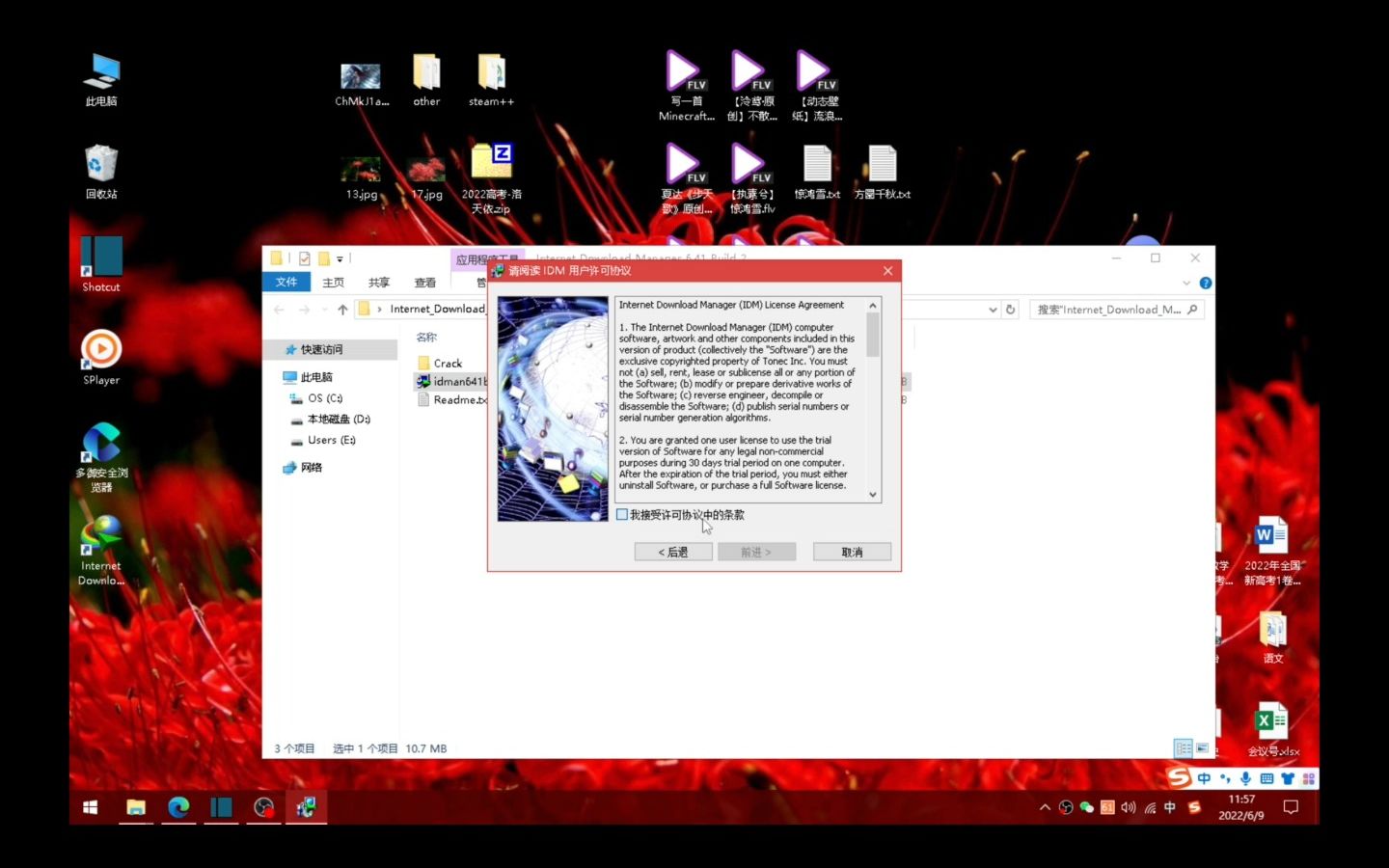Viewport: 1389px width, 868px height.
Task: Select 方圆千秋.txt file on desktop
Action: (883, 173)
